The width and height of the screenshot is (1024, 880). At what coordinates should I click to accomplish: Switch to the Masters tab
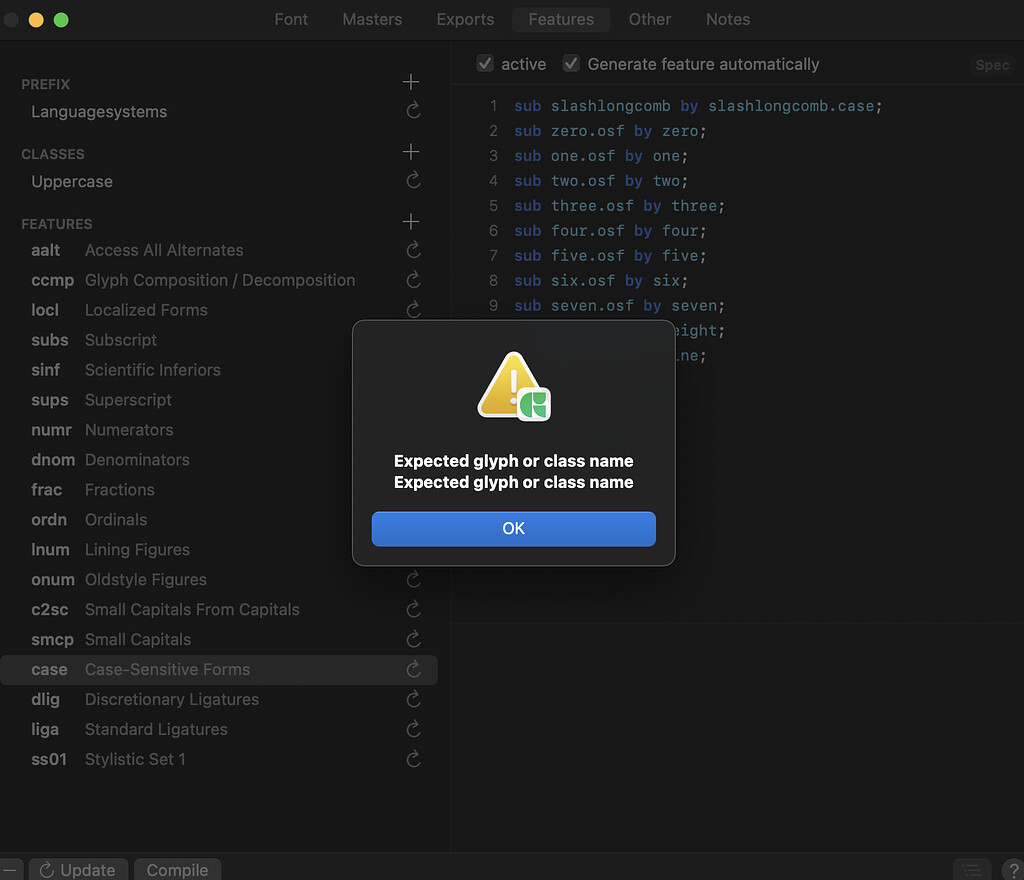[372, 19]
